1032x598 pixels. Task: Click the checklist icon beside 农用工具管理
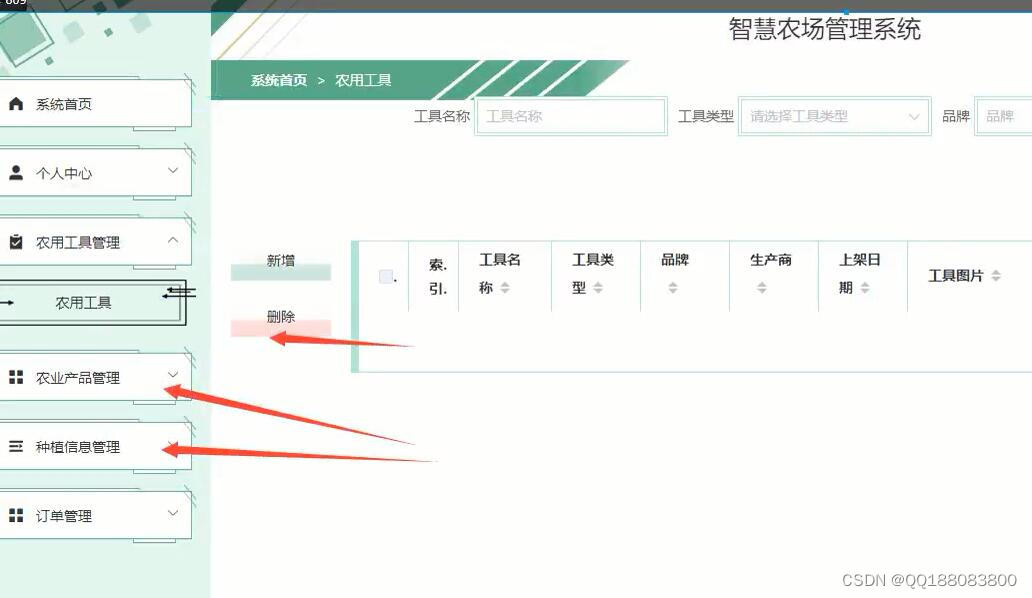(x=14, y=240)
